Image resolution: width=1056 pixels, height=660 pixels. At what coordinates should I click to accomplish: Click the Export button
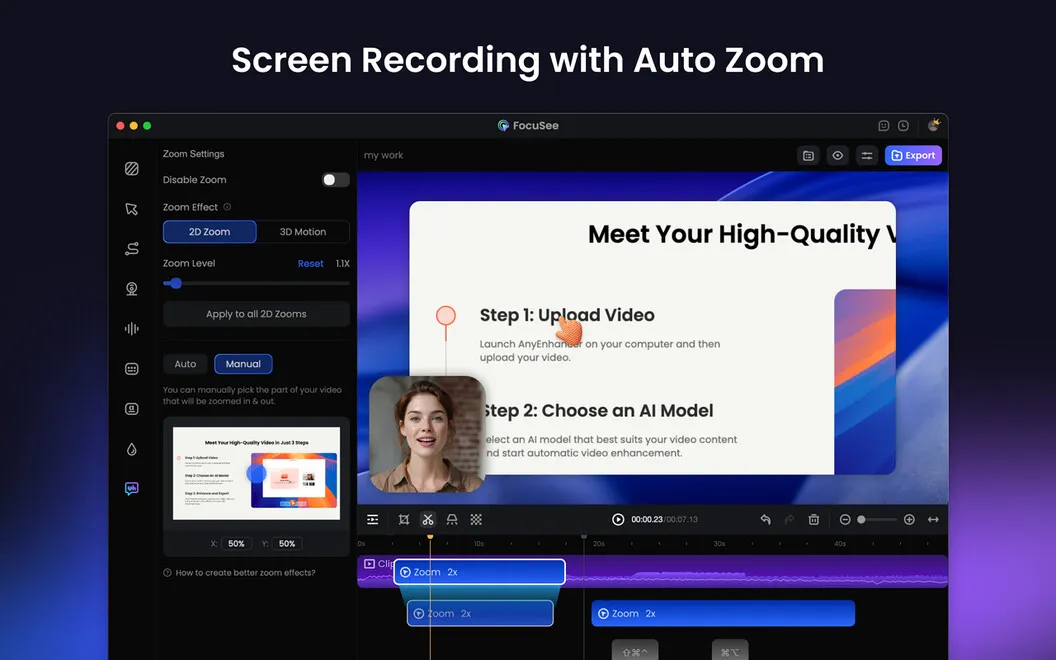coord(913,156)
